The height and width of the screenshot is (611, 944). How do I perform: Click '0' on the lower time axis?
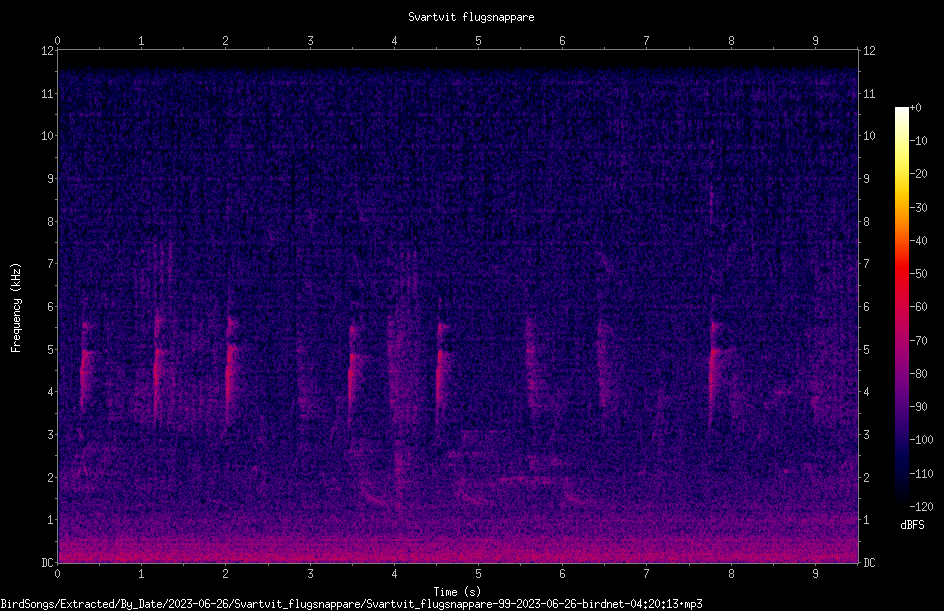pos(57,574)
